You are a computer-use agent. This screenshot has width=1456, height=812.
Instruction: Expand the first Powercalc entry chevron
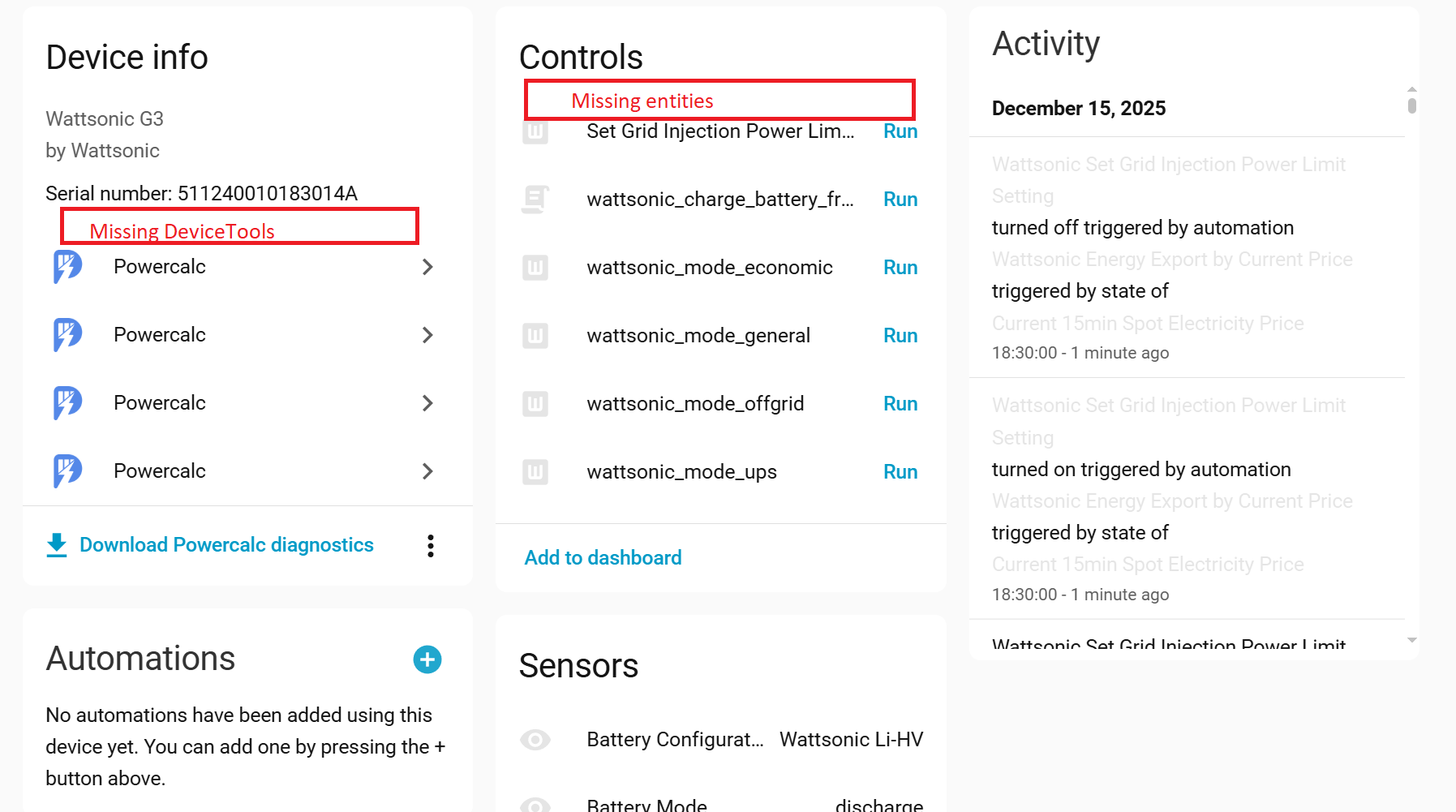pos(427,267)
